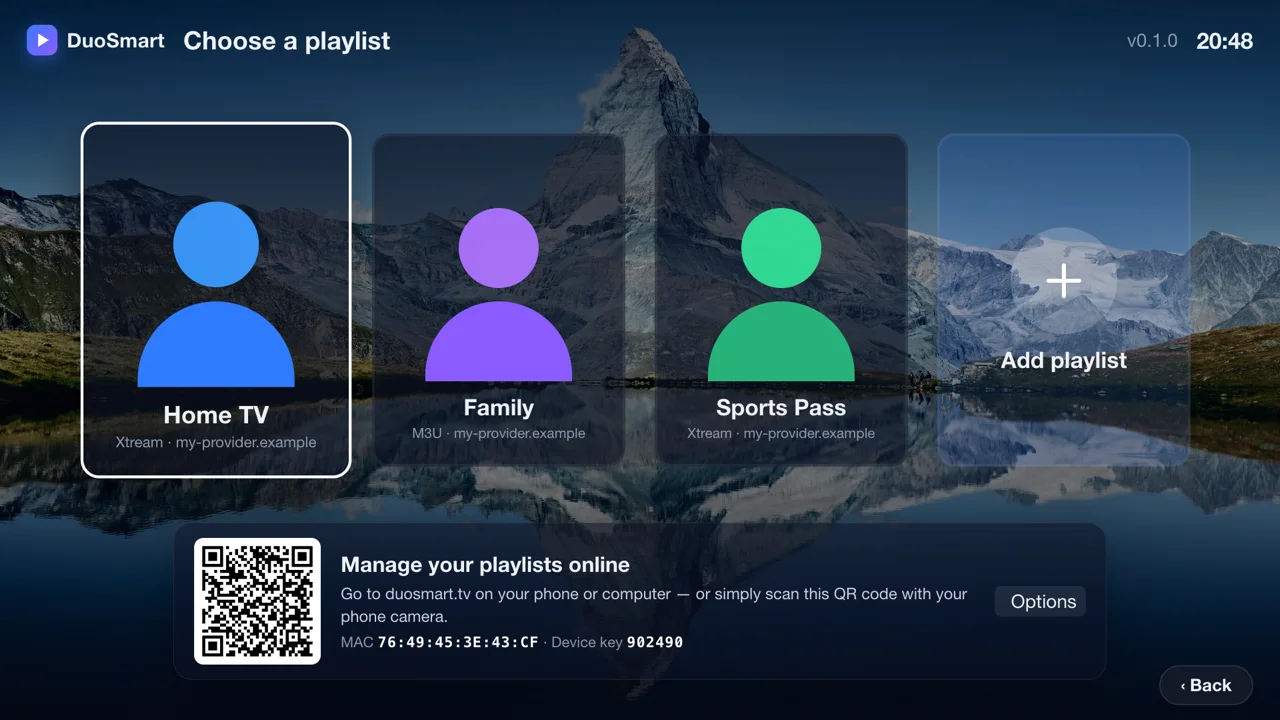Viewport: 1280px width, 720px height.
Task: Click the clock showing 20:48
Action: (x=1225, y=41)
